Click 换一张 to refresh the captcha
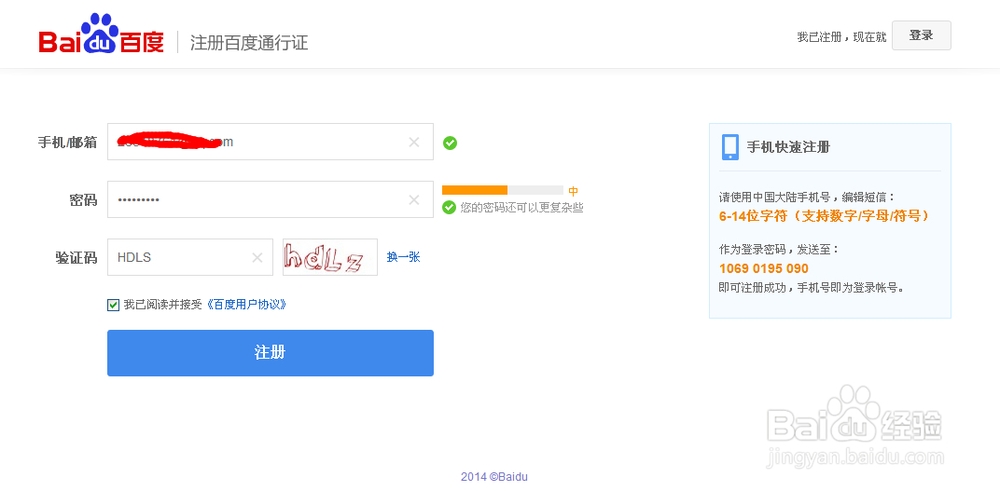The width and height of the screenshot is (1000, 491). click(x=403, y=258)
